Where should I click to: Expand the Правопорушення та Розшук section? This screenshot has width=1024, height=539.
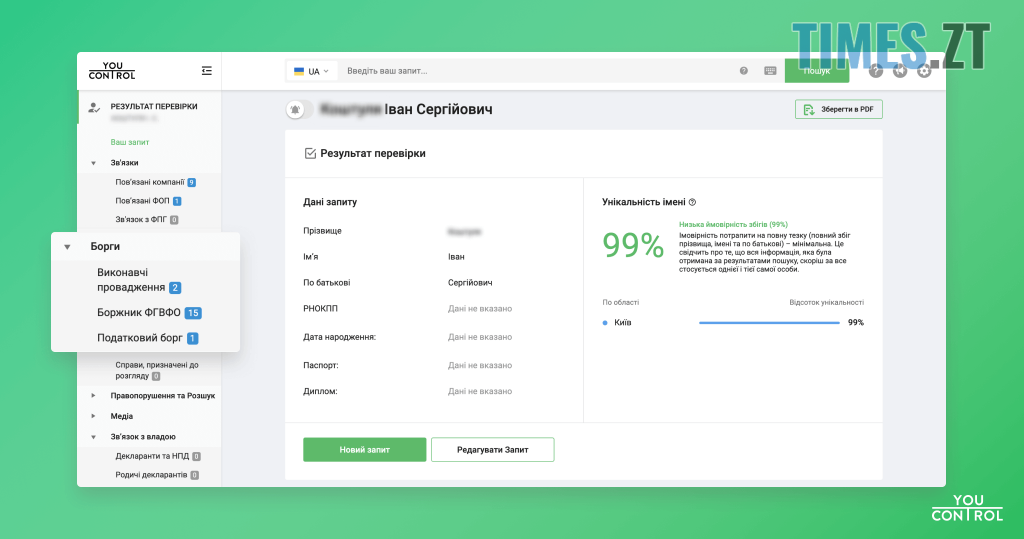93,395
